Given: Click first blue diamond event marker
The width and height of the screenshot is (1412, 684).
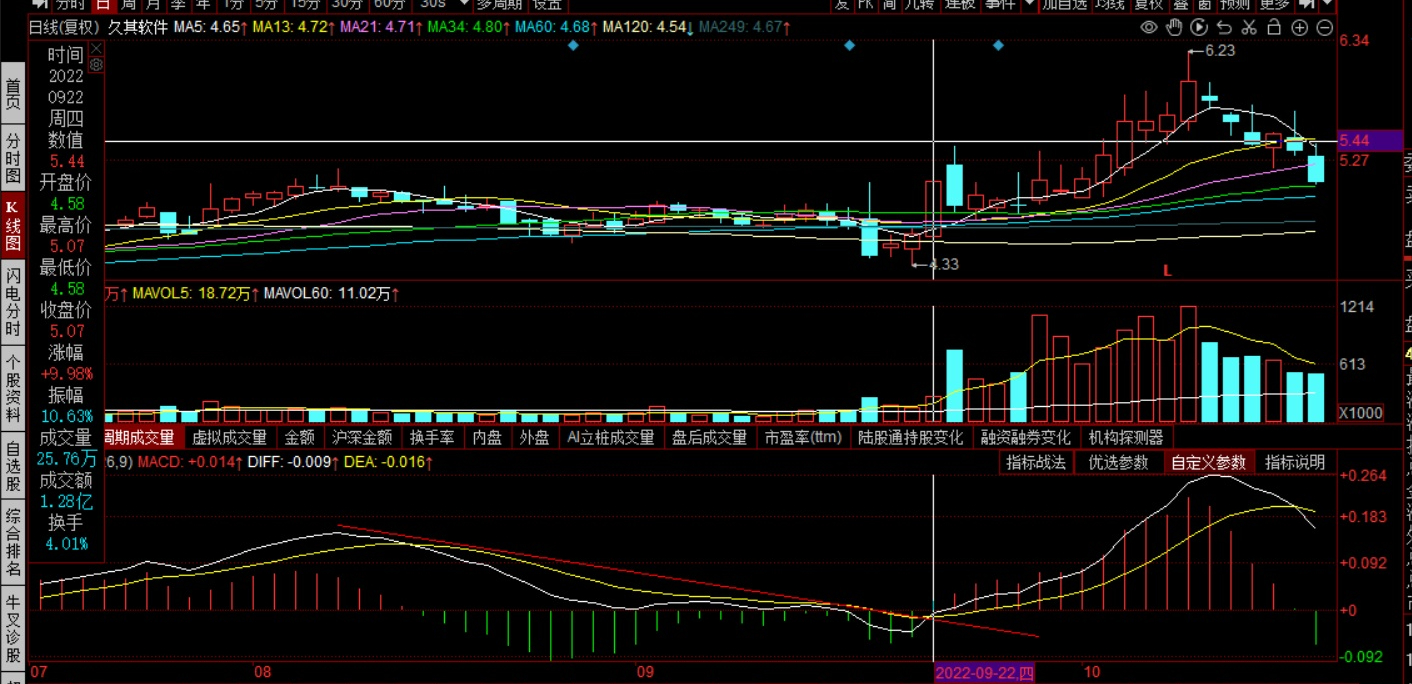Looking at the screenshot, I should tap(573, 46).
